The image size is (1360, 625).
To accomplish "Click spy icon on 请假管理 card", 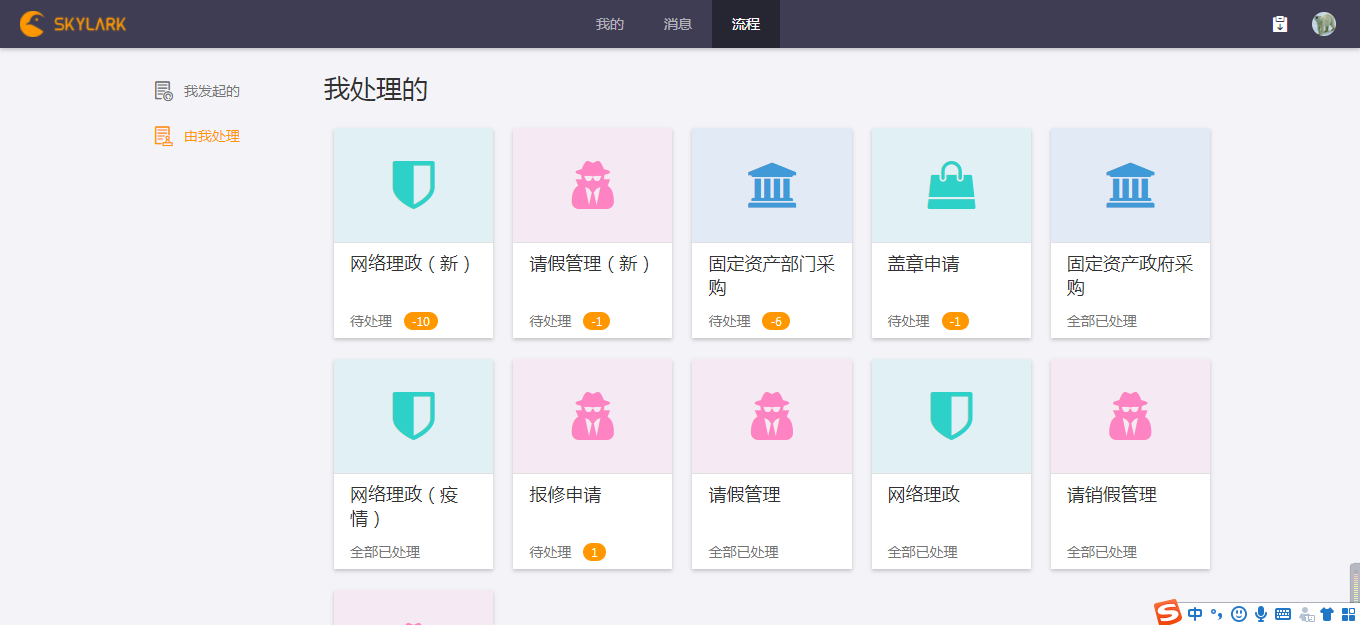I will 772,416.
